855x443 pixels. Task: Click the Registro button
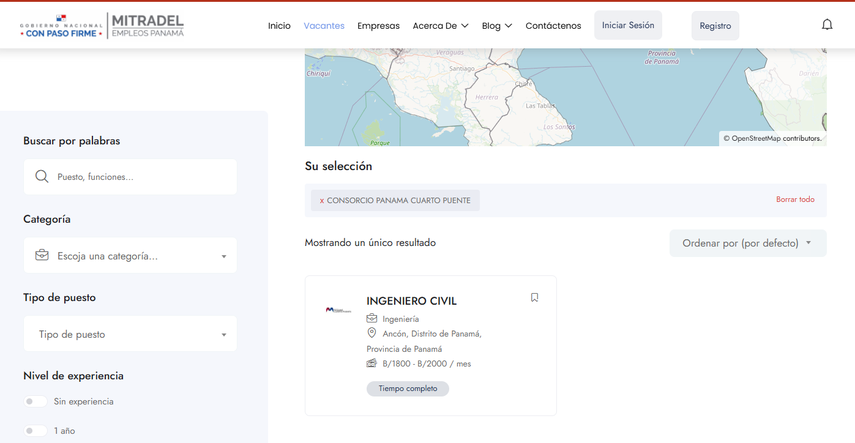715,26
